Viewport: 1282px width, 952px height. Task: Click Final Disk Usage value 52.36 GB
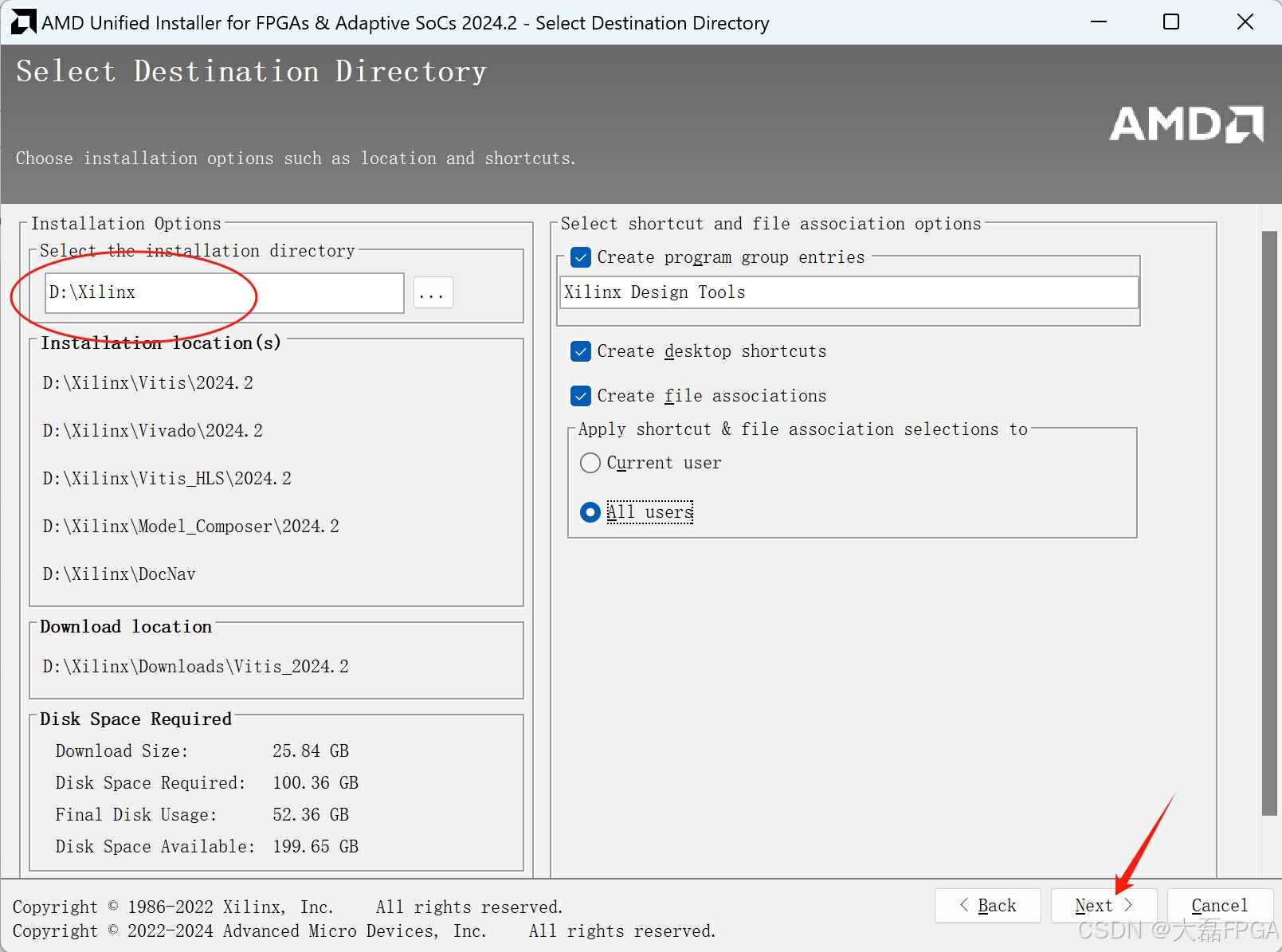311,815
